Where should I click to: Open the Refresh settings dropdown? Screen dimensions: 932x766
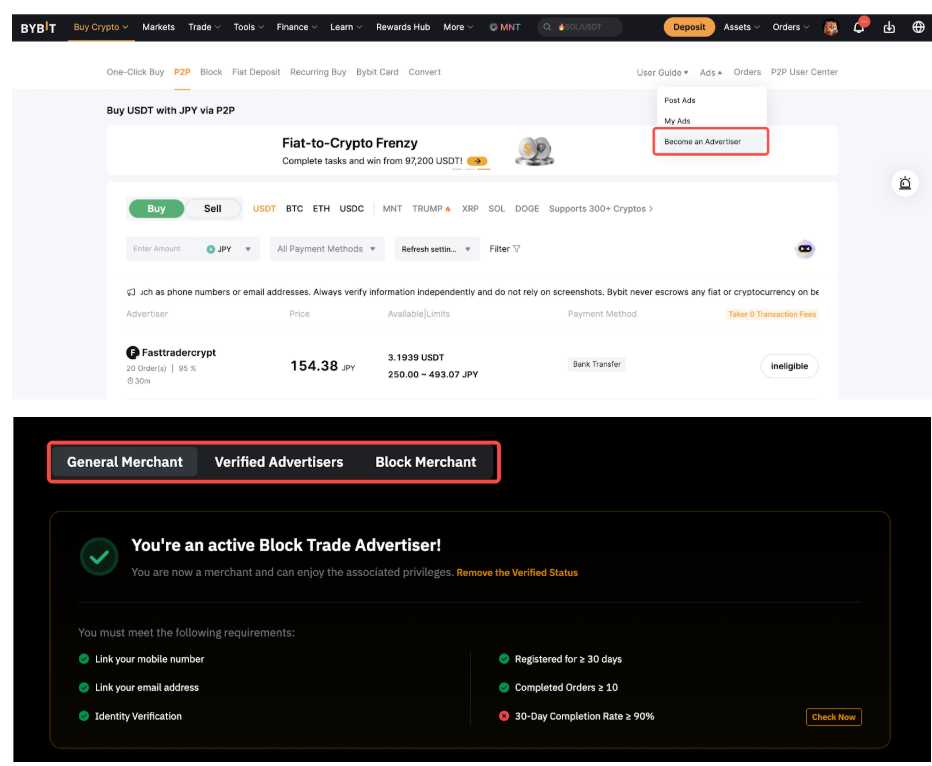[x=436, y=249]
